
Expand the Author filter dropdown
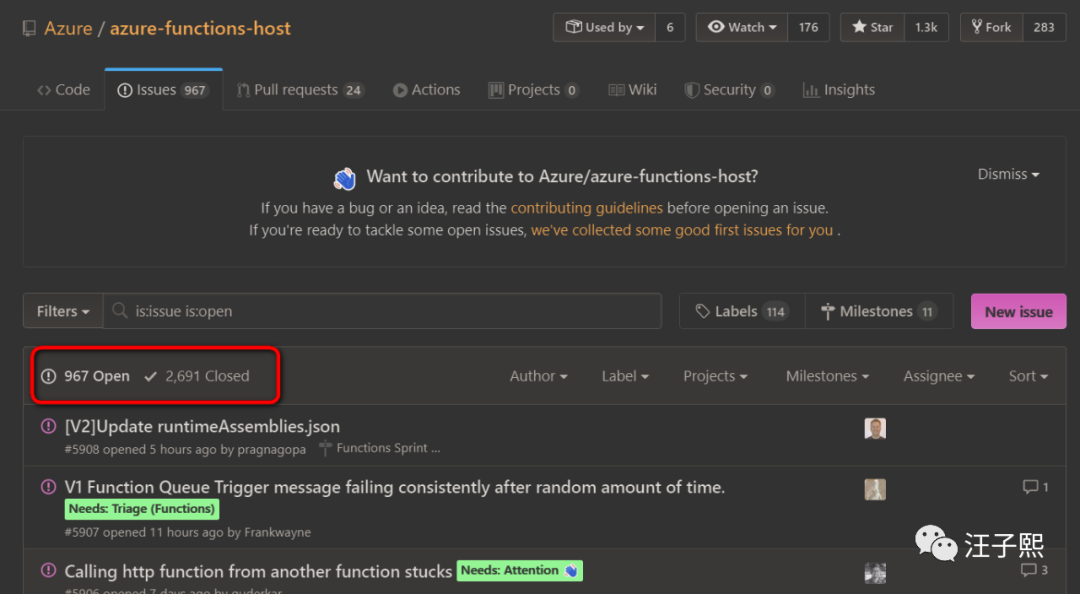539,376
